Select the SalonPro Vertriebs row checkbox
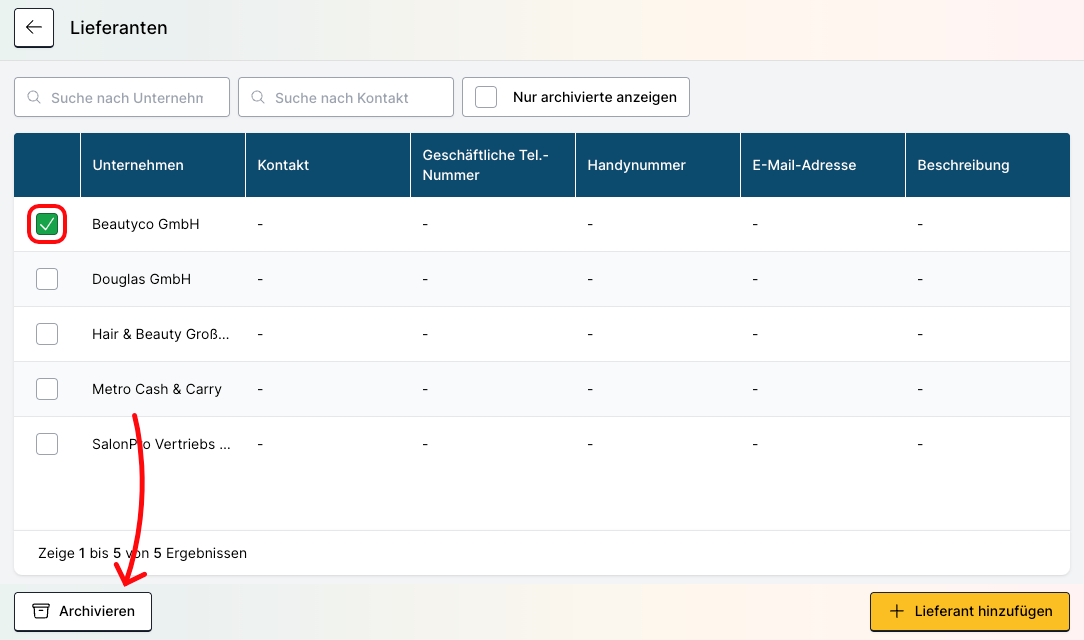 [47, 444]
